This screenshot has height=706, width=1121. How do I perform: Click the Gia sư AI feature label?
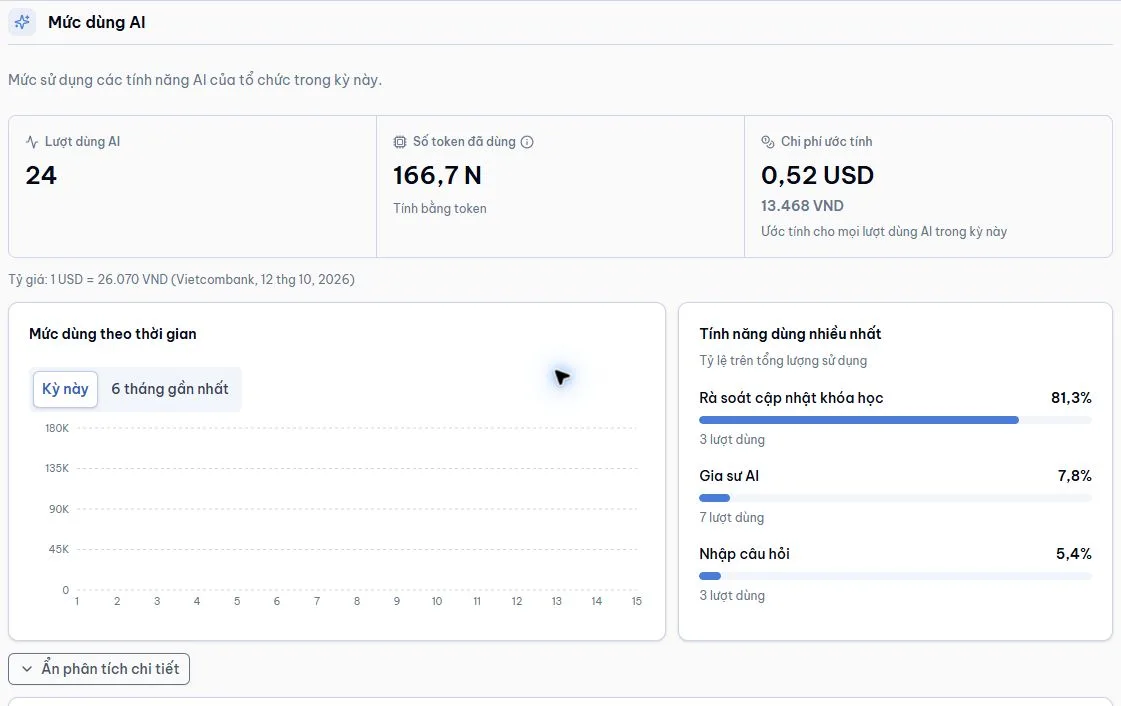[729, 476]
